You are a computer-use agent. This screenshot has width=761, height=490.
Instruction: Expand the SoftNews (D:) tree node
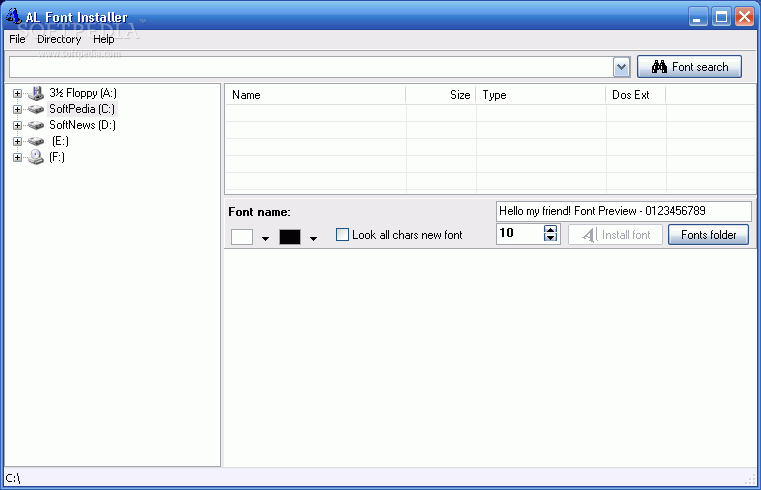click(17, 125)
